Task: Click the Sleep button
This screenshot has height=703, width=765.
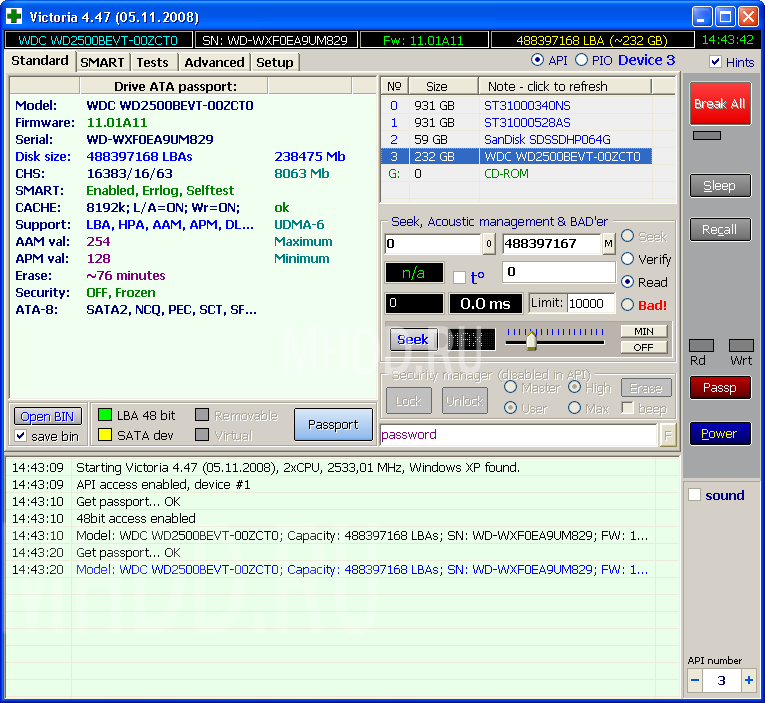Action: pyautogui.click(x=720, y=186)
